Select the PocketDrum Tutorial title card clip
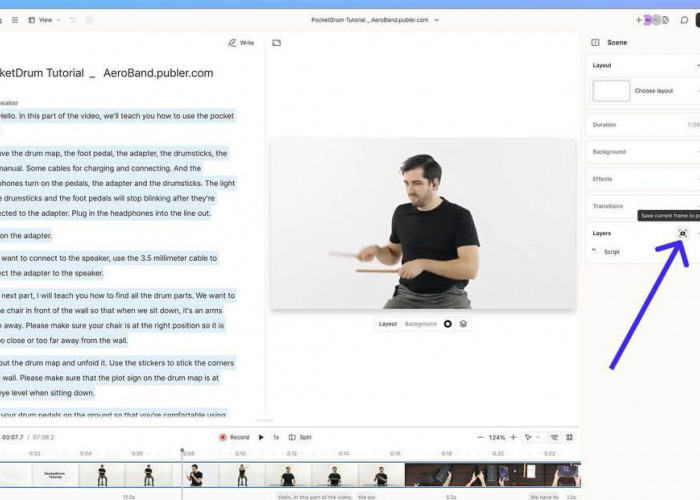This screenshot has width=700, height=500. (55, 475)
